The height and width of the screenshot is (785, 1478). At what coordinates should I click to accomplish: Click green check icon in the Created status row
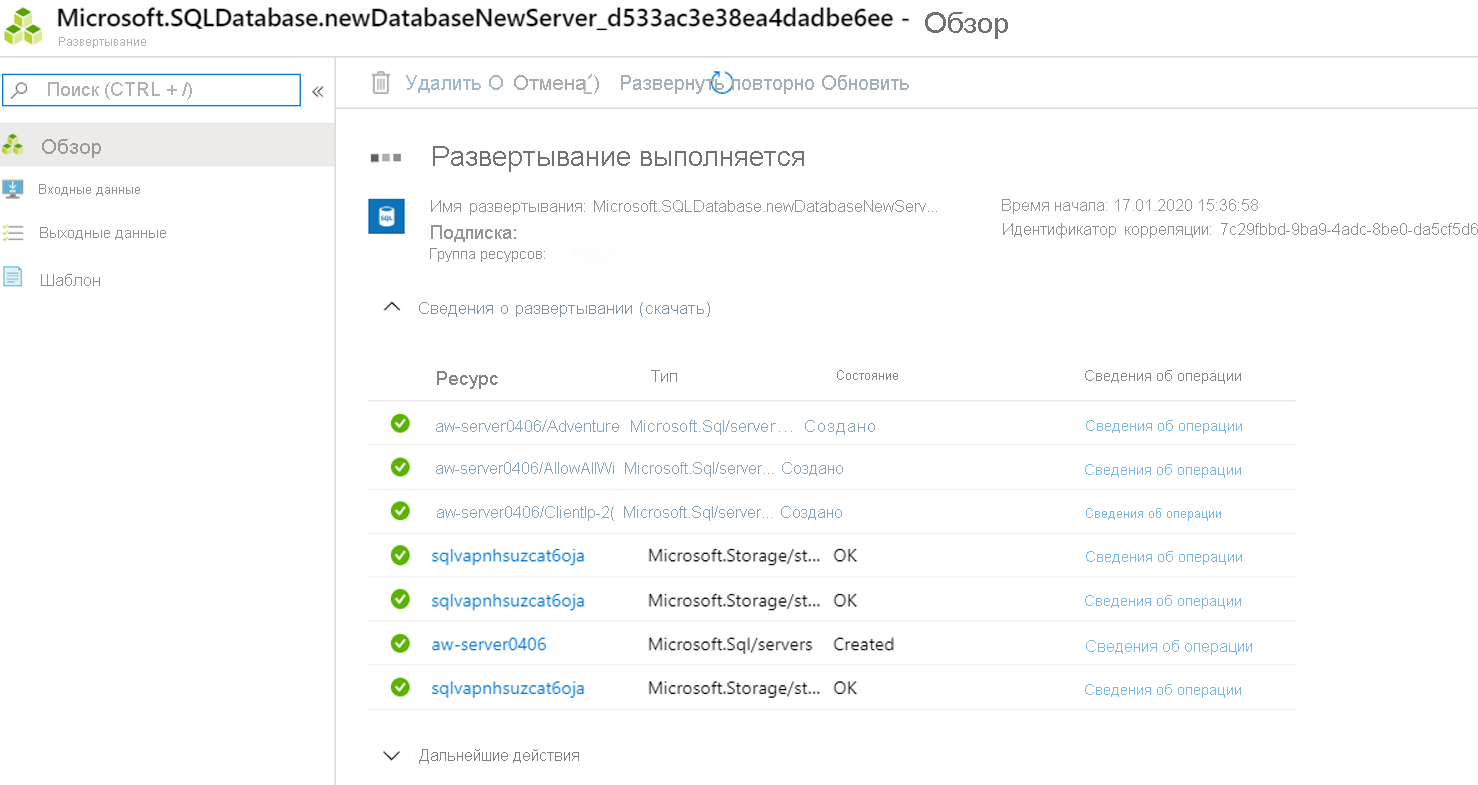(400, 643)
